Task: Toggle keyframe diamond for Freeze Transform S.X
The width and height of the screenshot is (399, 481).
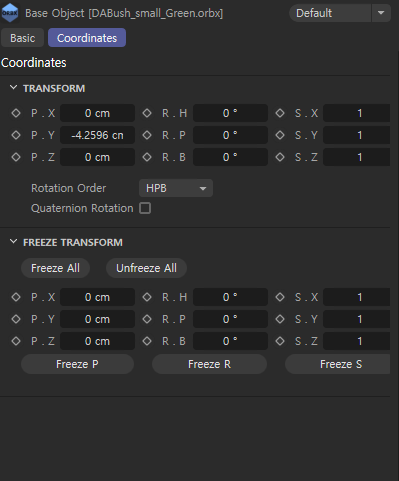Action: pos(280,297)
